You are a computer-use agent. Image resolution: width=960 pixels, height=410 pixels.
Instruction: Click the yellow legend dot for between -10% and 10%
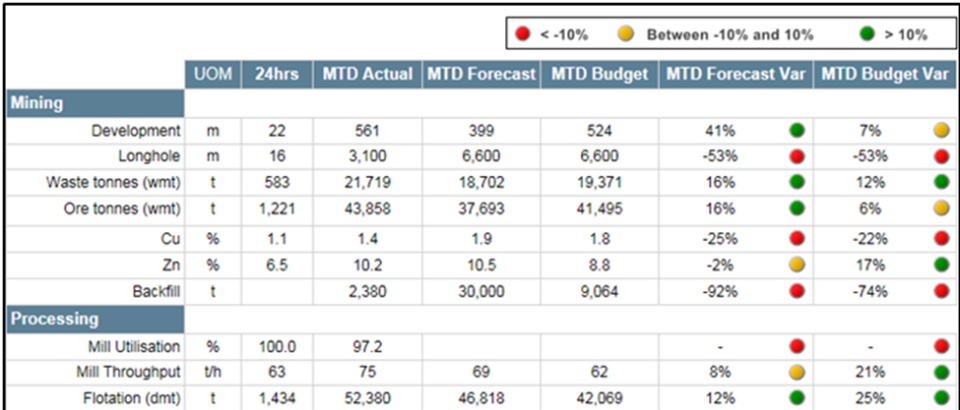[x=627, y=35]
